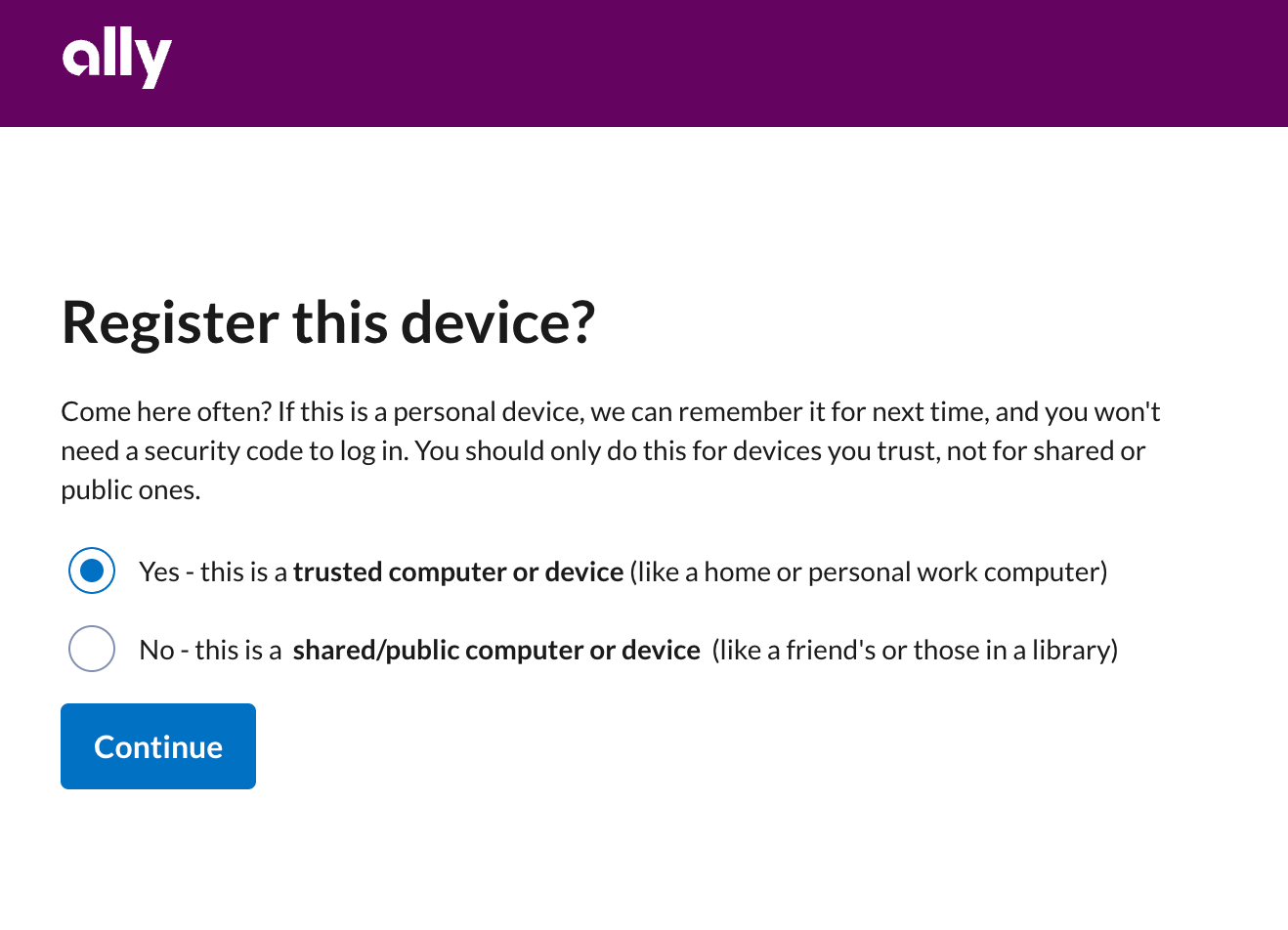Select the Yes trusted device radio button

92,571
